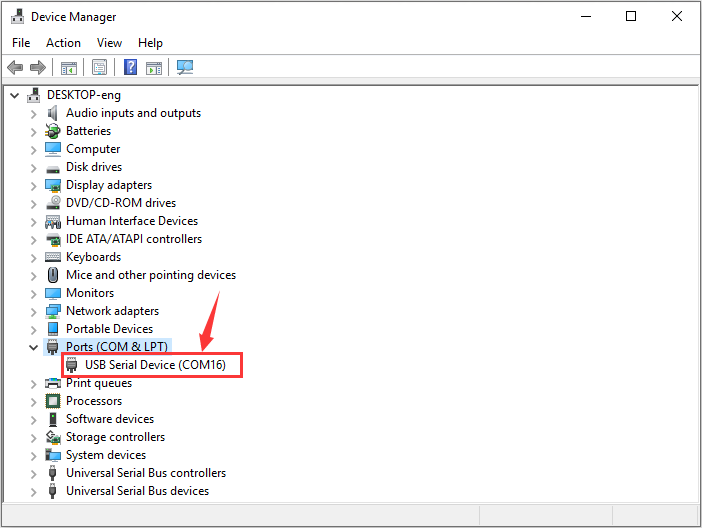The width and height of the screenshot is (702, 528).
Task: Click the blue Help toolbar icon
Action: [130, 67]
